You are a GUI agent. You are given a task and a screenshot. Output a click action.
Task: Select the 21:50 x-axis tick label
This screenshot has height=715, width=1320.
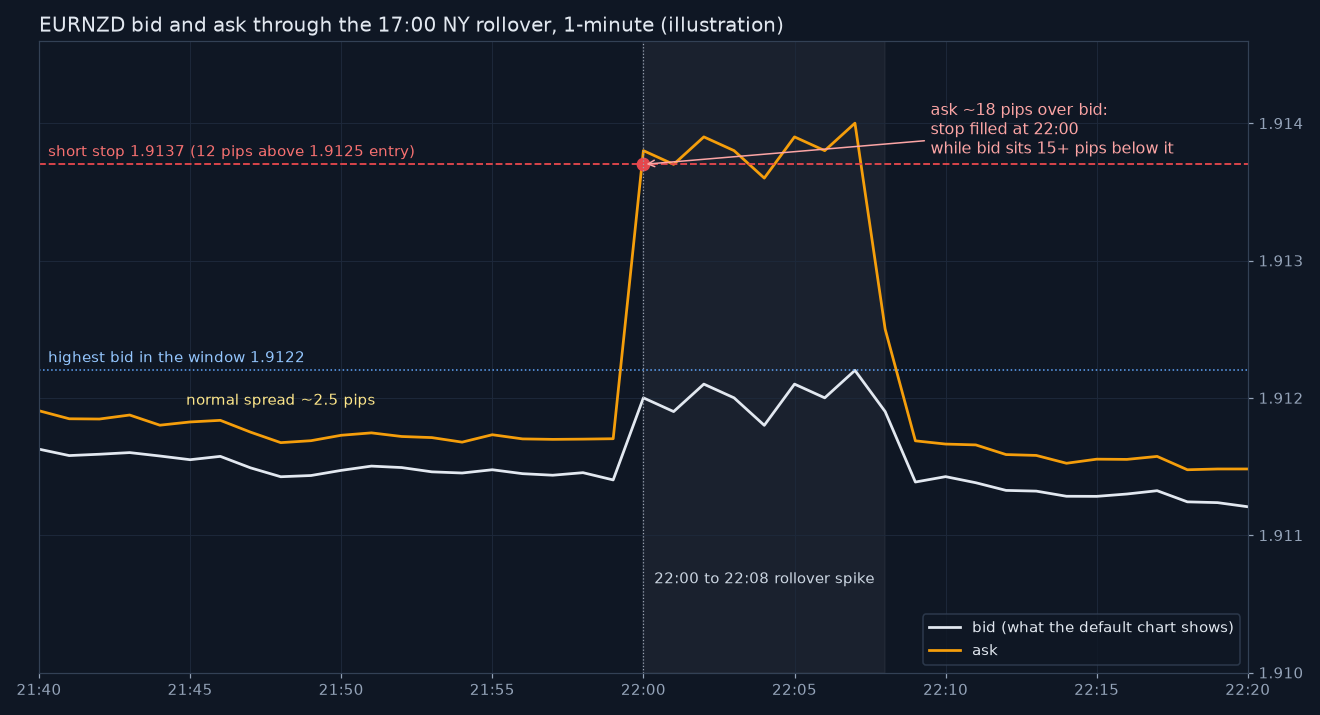pyautogui.click(x=341, y=690)
